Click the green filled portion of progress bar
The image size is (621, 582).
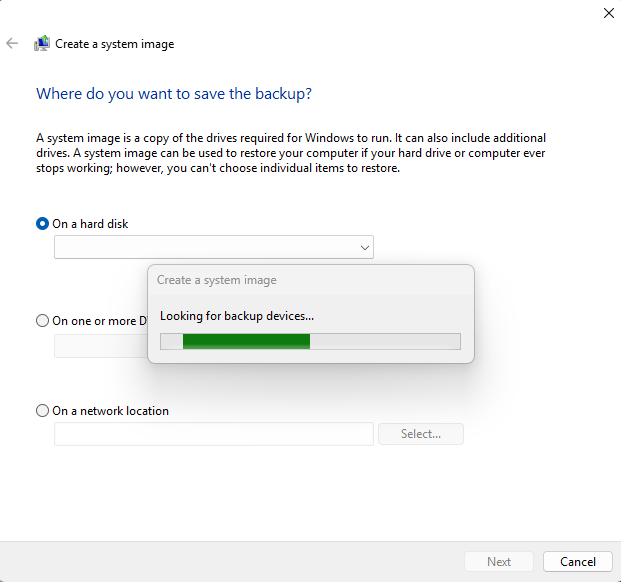[x=246, y=342]
